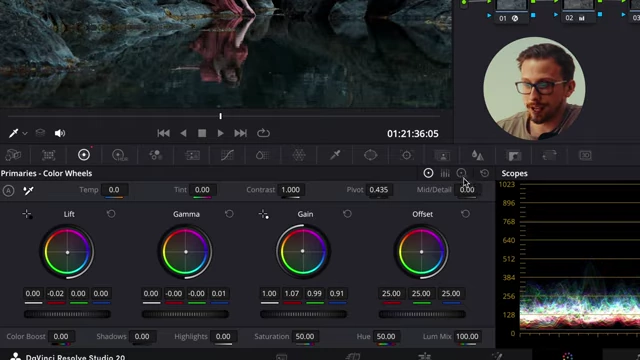640x360 pixels.
Task: Adjust the Lift master wheel slider
Action: pos(67,314)
